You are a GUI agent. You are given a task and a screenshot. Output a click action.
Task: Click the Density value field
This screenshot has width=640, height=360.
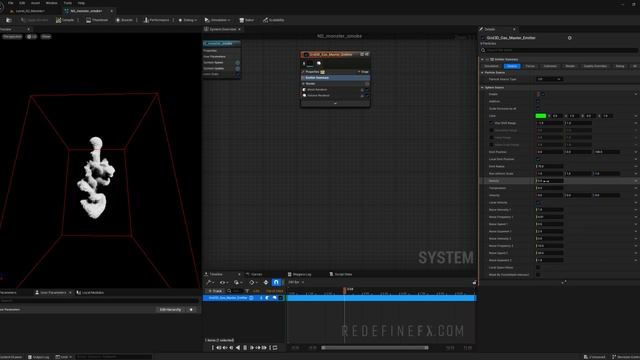[x=549, y=181]
